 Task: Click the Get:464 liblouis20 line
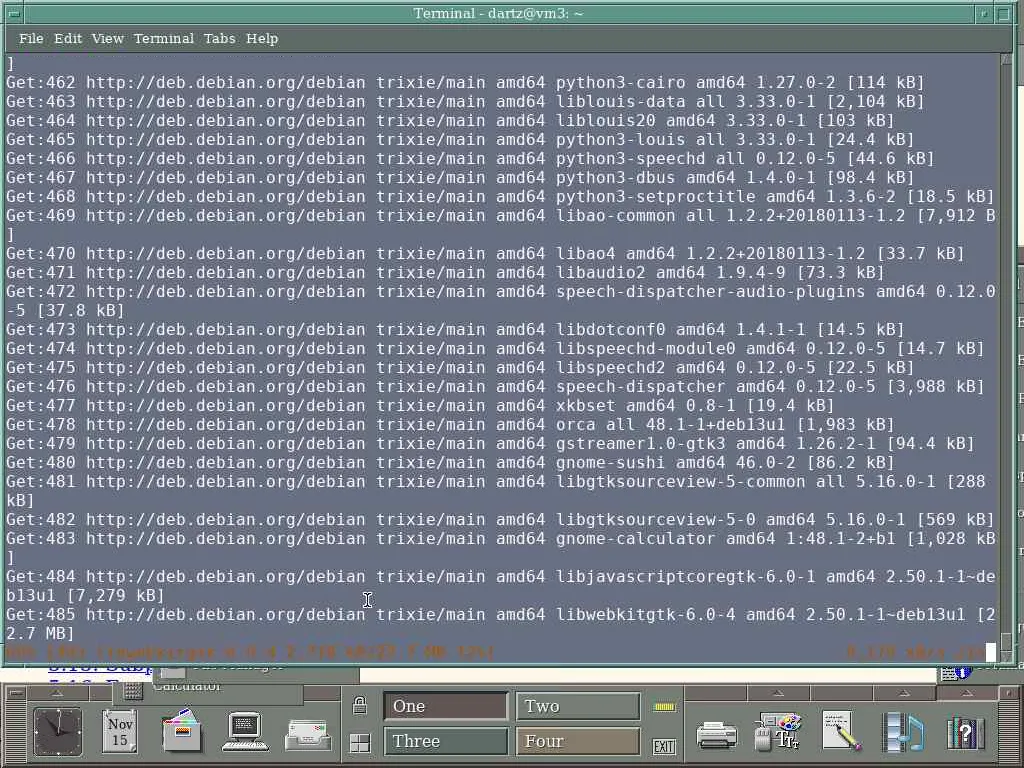[451, 121]
